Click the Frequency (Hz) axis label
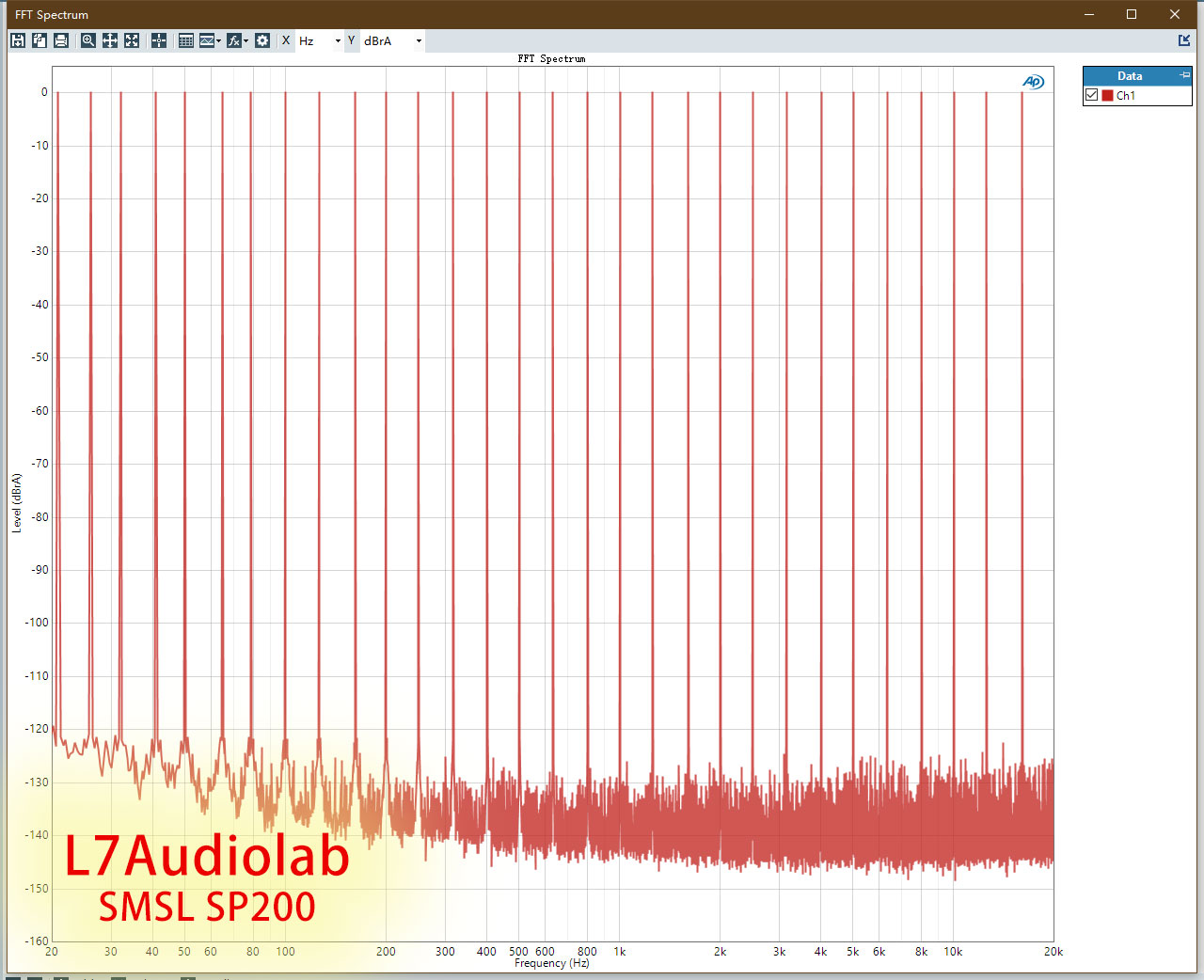1204x980 pixels. [552, 963]
